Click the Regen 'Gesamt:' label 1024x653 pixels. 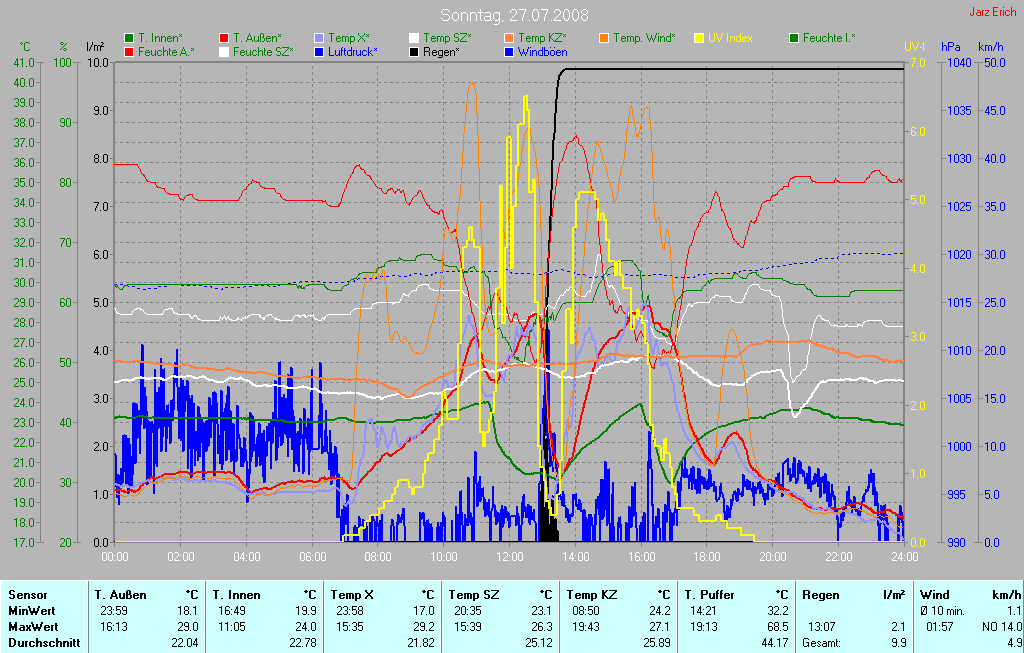[821, 643]
